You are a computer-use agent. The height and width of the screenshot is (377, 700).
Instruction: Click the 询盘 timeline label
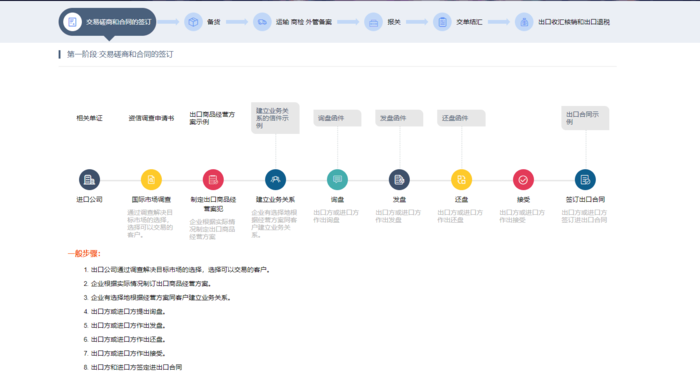[x=338, y=199]
